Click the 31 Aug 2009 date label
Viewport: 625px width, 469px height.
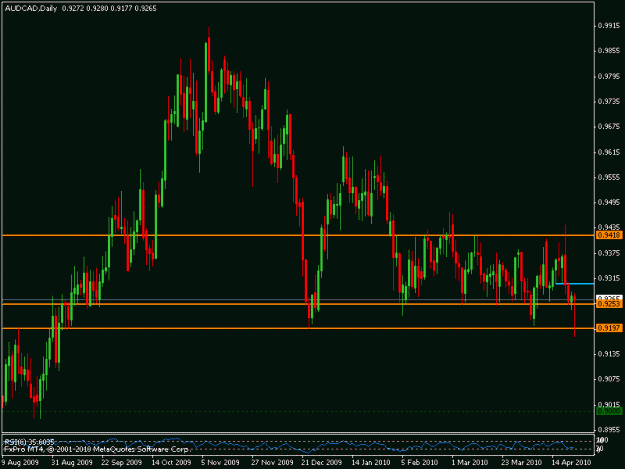[x=72, y=462]
